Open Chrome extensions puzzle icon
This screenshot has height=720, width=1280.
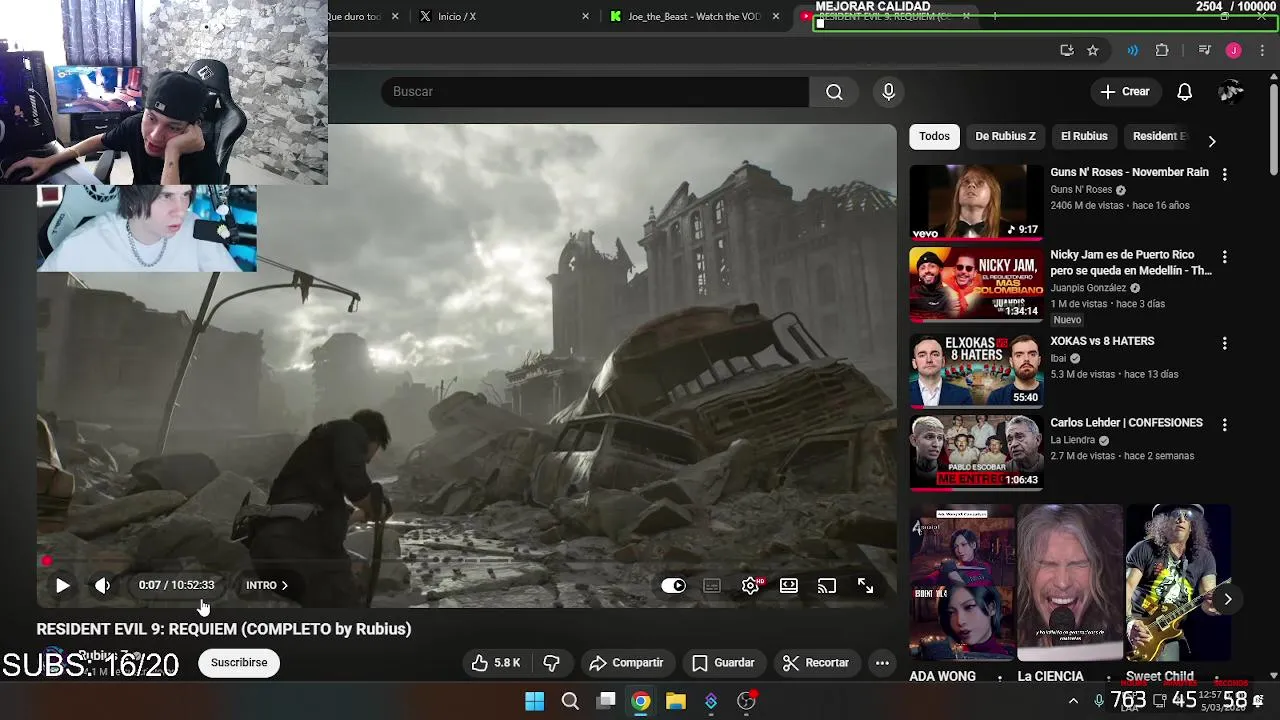(x=1162, y=50)
